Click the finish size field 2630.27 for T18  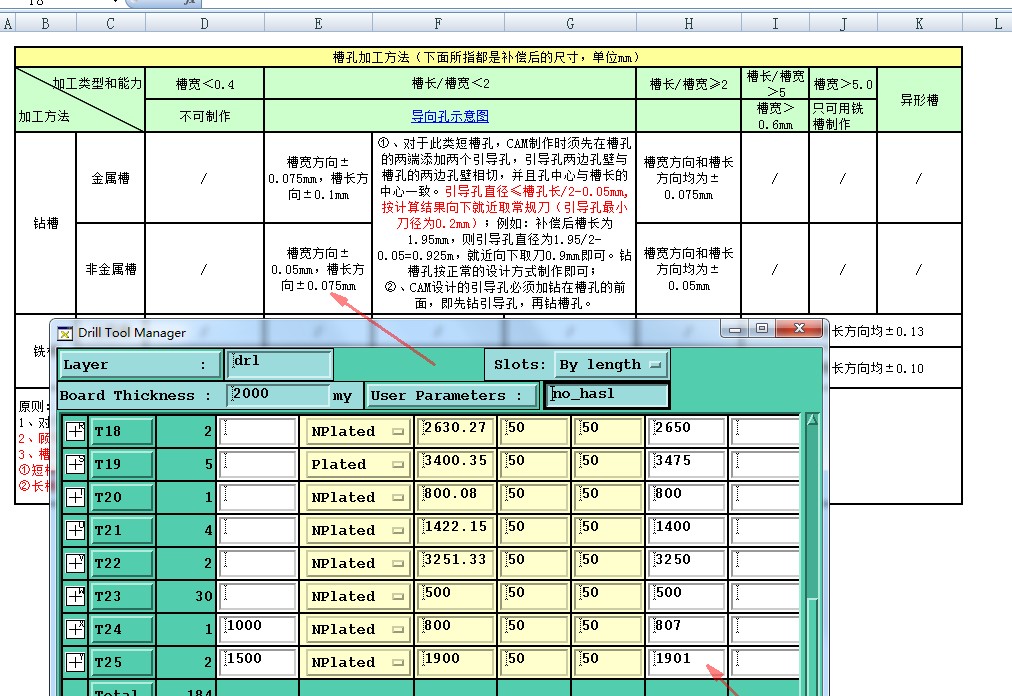coord(455,431)
